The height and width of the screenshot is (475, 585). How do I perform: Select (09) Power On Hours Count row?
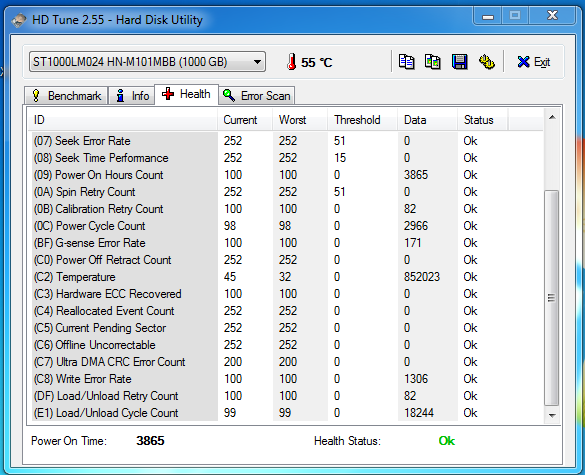point(286,175)
